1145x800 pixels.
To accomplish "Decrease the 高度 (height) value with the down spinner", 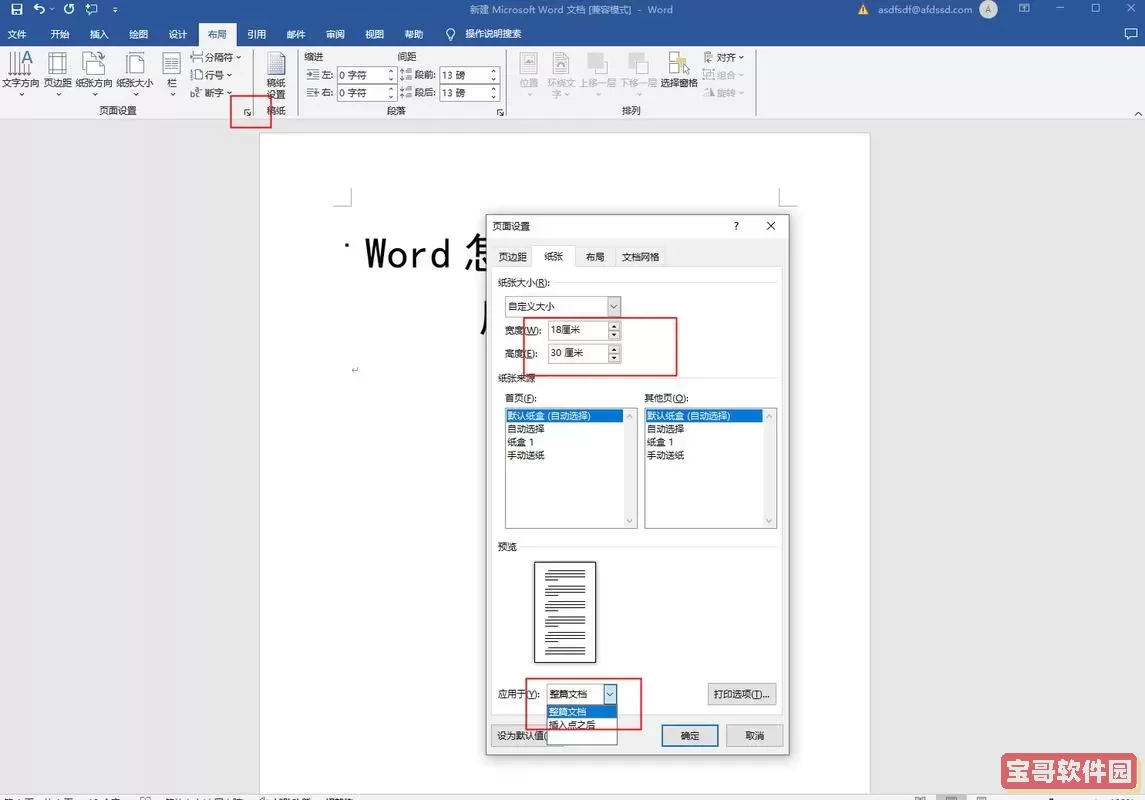I will click(614, 358).
